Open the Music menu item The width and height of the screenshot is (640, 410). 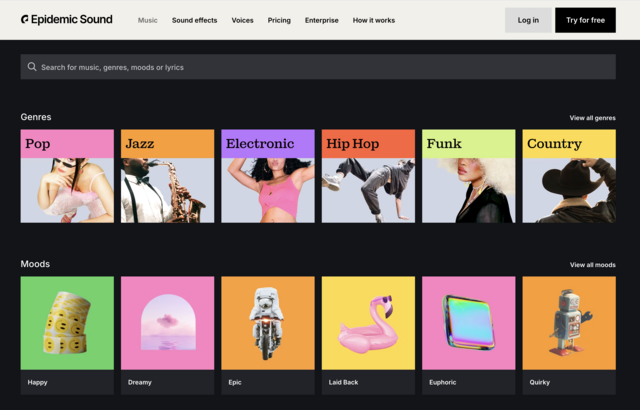pyautogui.click(x=147, y=20)
